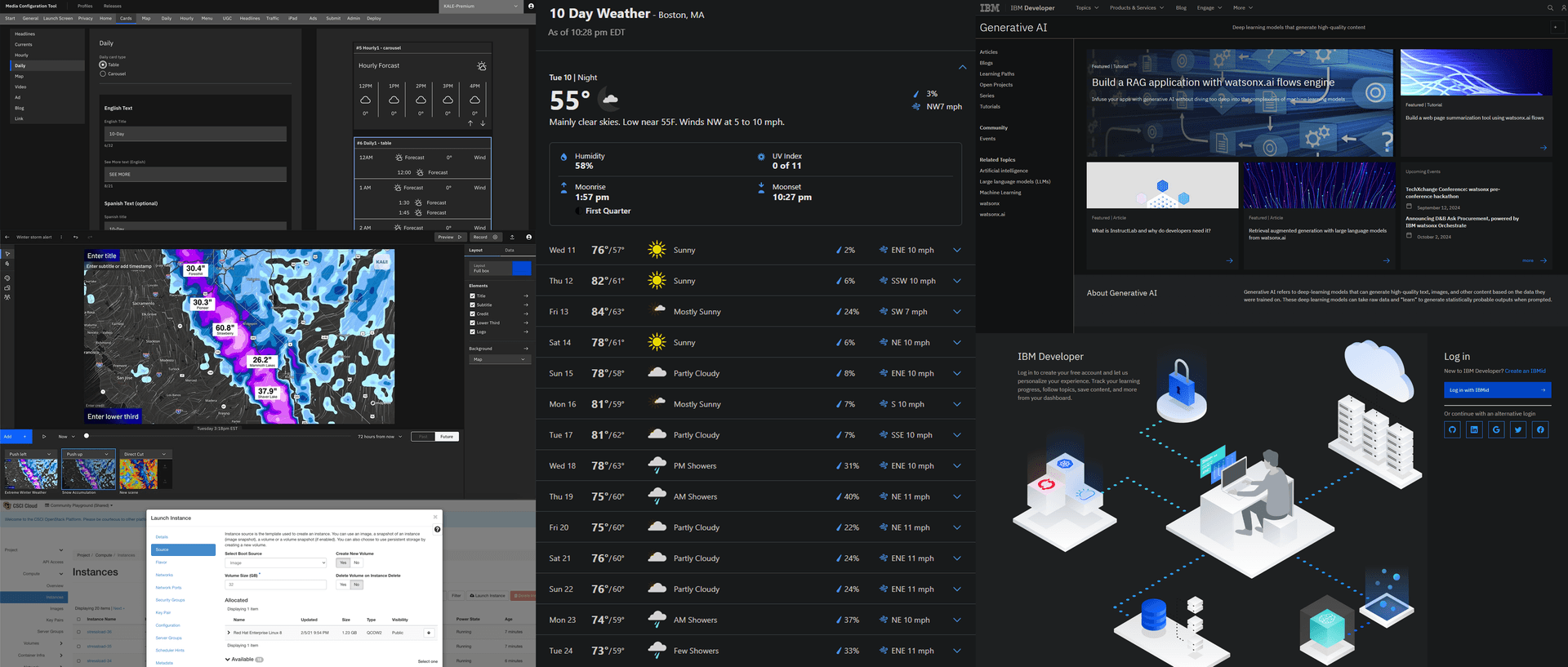Uncheck the Logo element checkbox
The width and height of the screenshot is (1568, 667).
tap(472, 331)
